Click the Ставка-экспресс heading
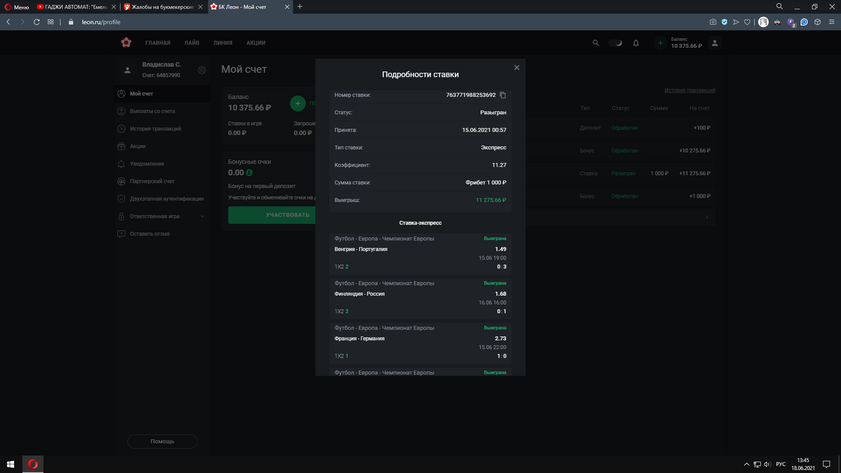Screen dimensions: 841x473 point(420,223)
